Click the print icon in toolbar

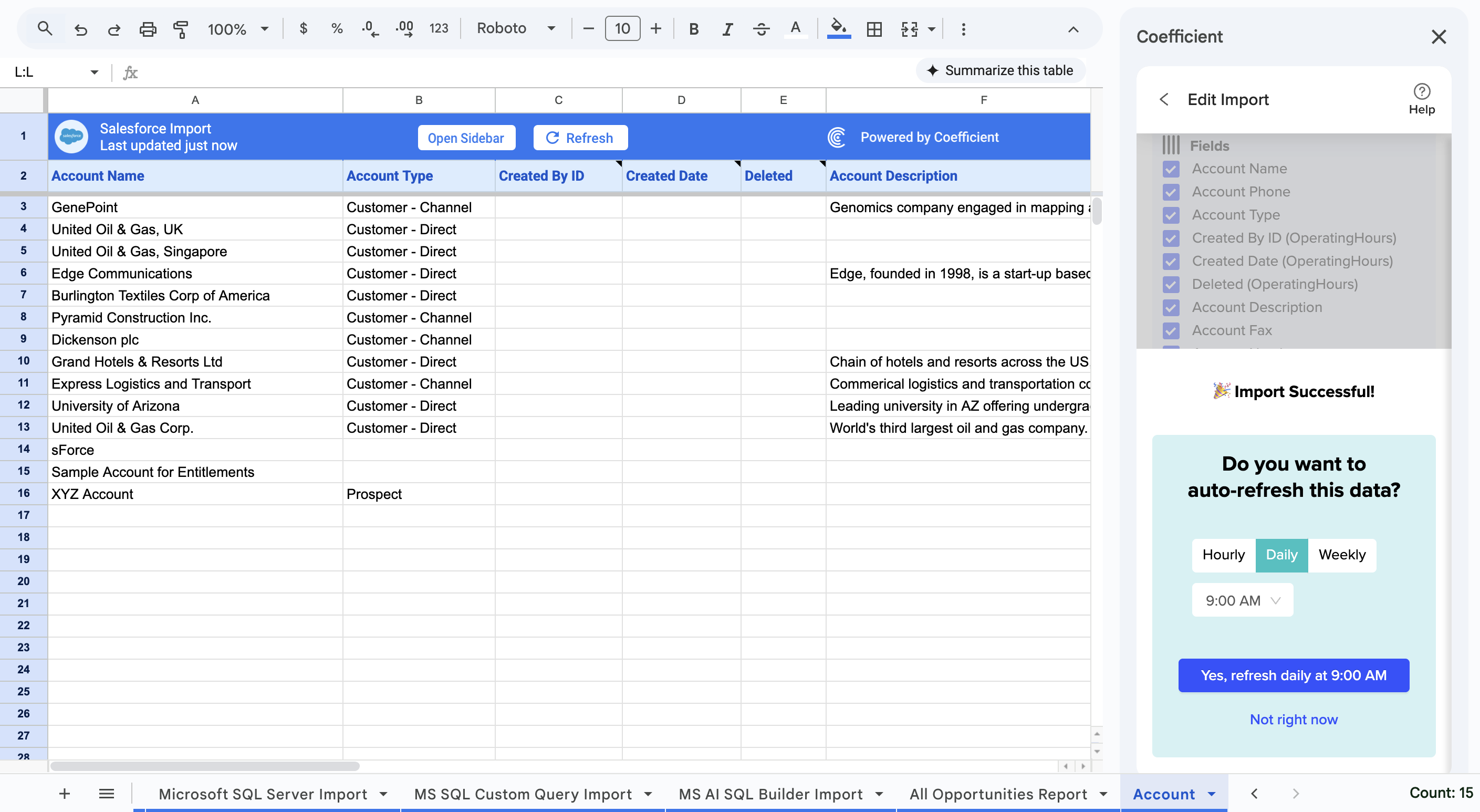(x=148, y=29)
